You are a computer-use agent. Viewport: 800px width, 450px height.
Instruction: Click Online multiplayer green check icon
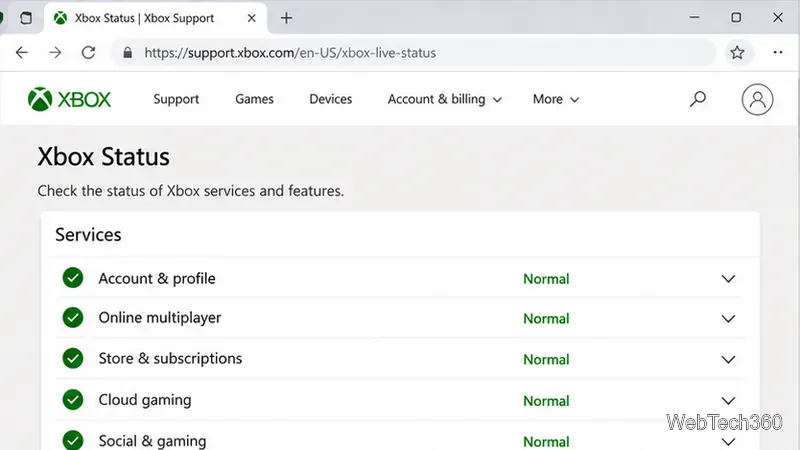[73, 318]
